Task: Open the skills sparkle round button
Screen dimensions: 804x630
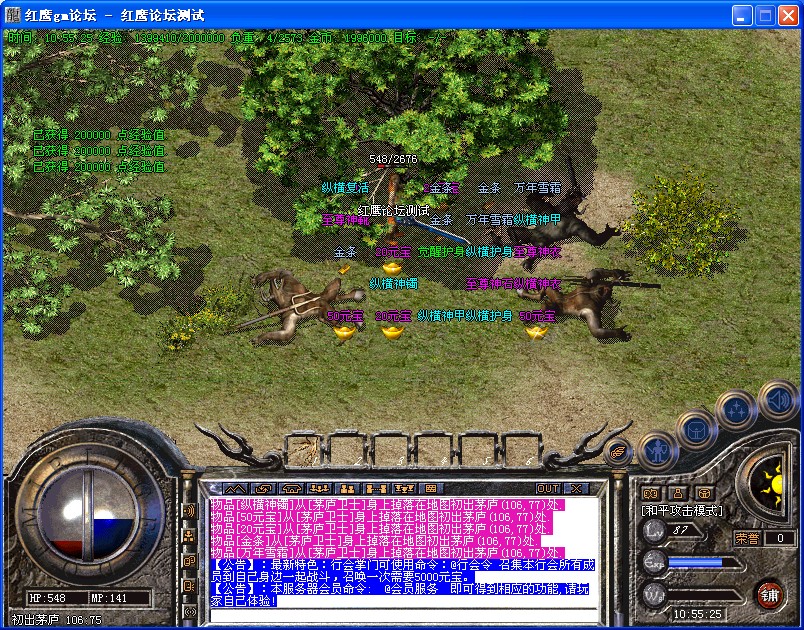Action: coord(736,410)
